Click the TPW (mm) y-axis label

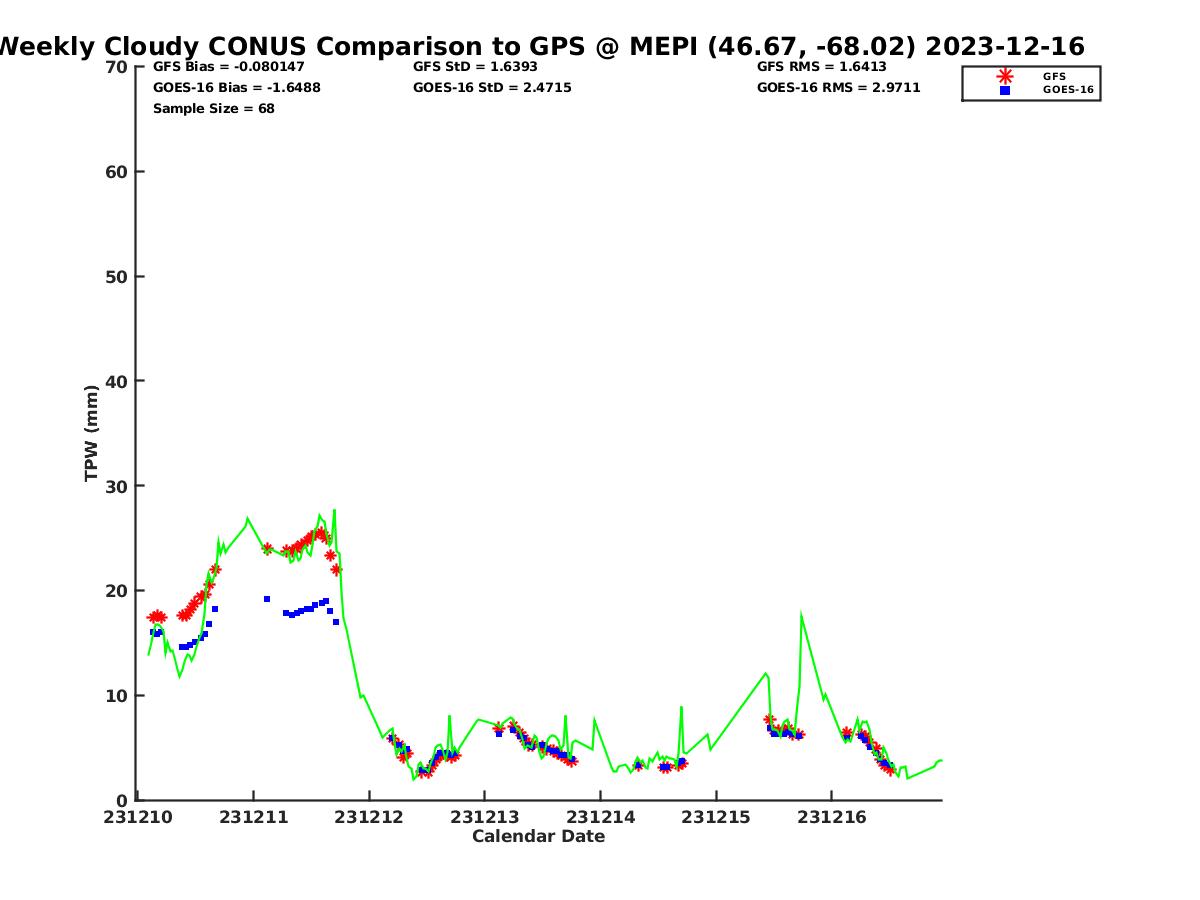[x=92, y=433]
